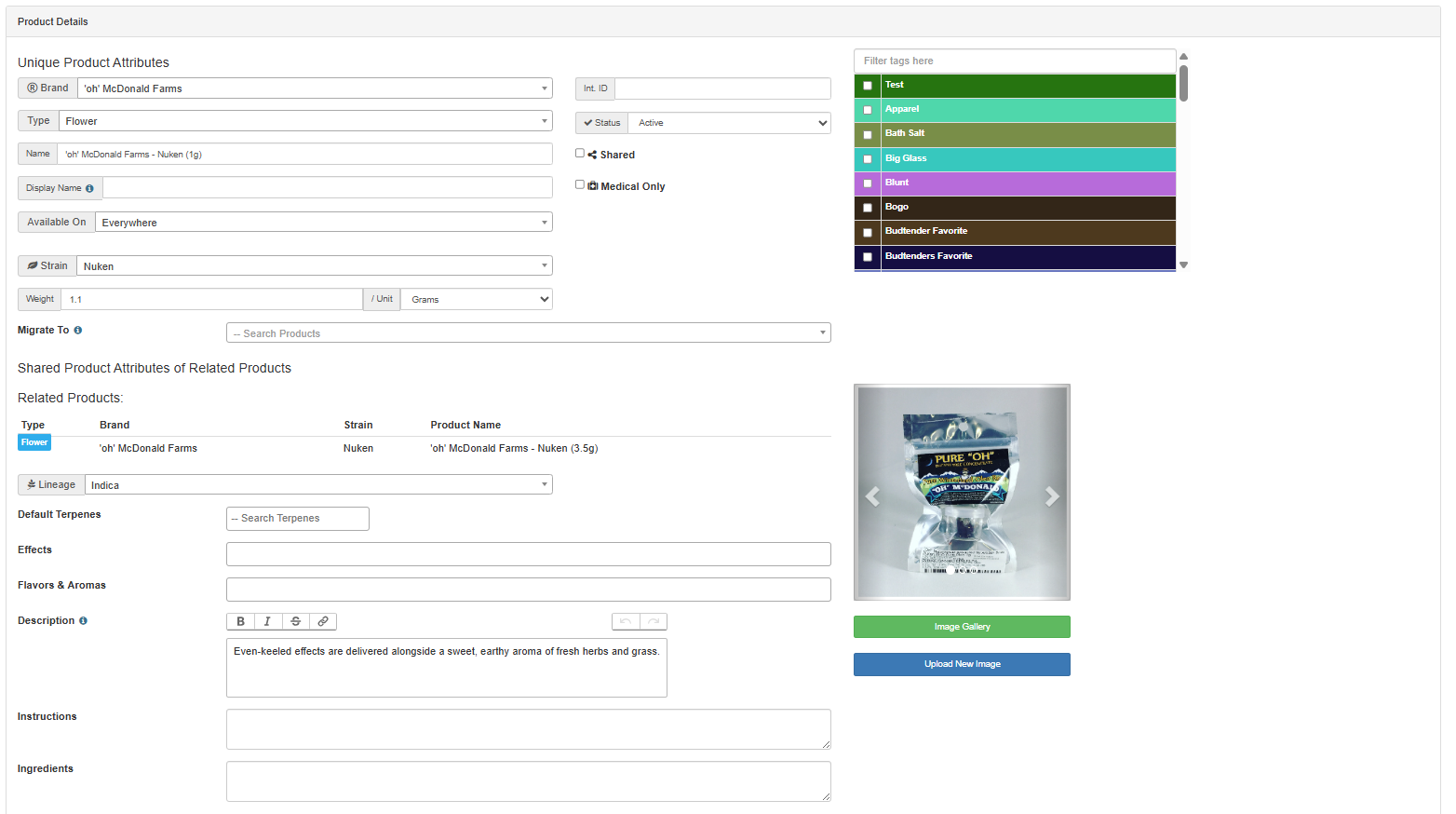The height and width of the screenshot is (814, 1456).
Task: Check the Test tag checkbox
Action: (868, 86)
